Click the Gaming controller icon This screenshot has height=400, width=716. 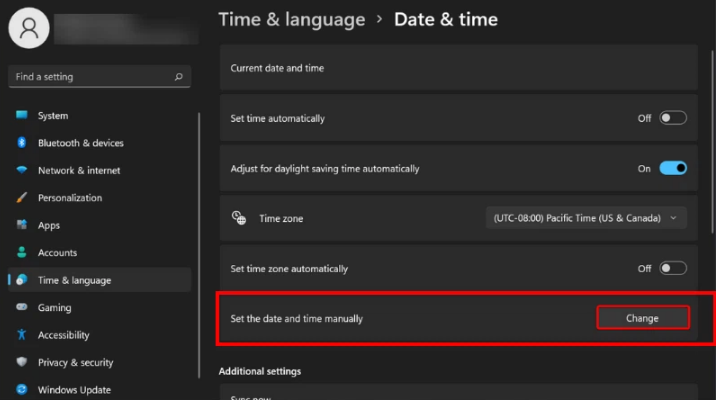(21, 307)
